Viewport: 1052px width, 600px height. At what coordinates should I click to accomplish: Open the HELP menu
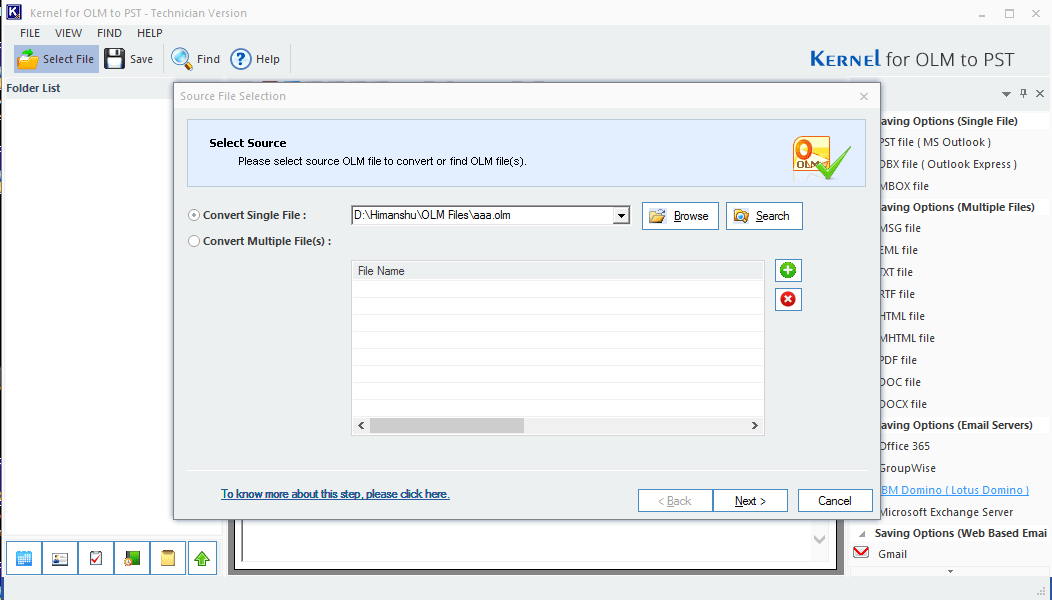150,33
